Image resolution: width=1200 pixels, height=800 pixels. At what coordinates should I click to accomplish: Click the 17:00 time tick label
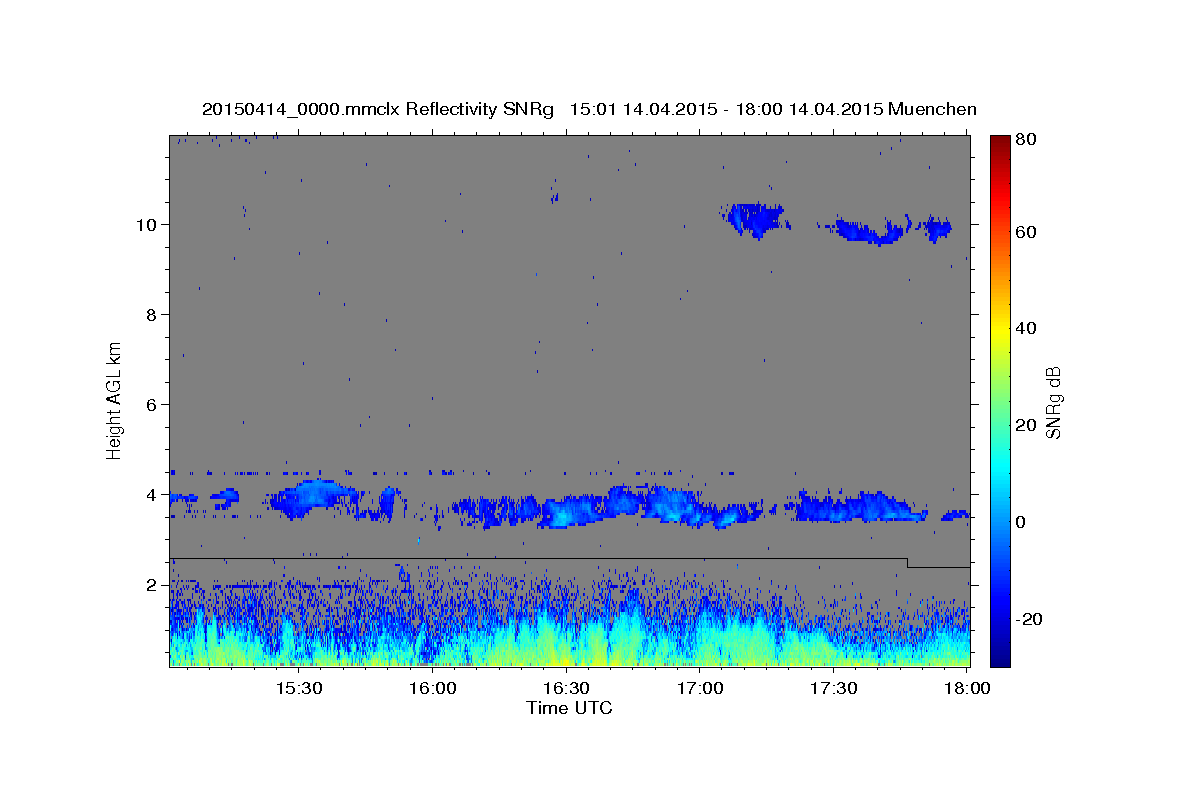[x=700, y=688]
